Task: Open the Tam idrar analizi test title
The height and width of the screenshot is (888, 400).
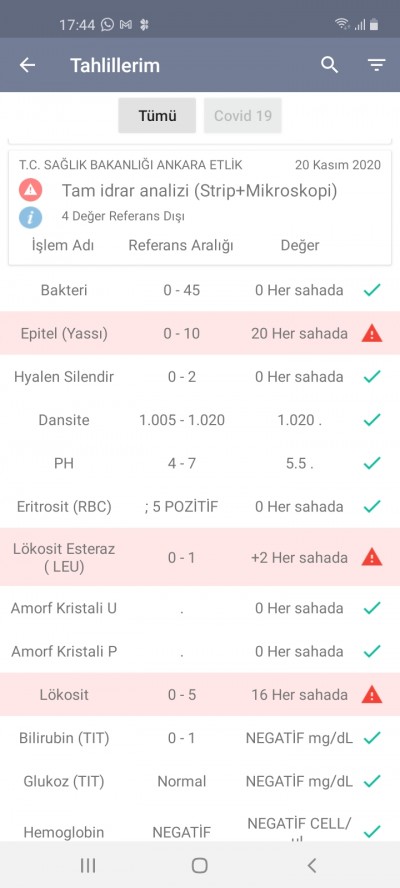Action: click(x=199, y=191)
